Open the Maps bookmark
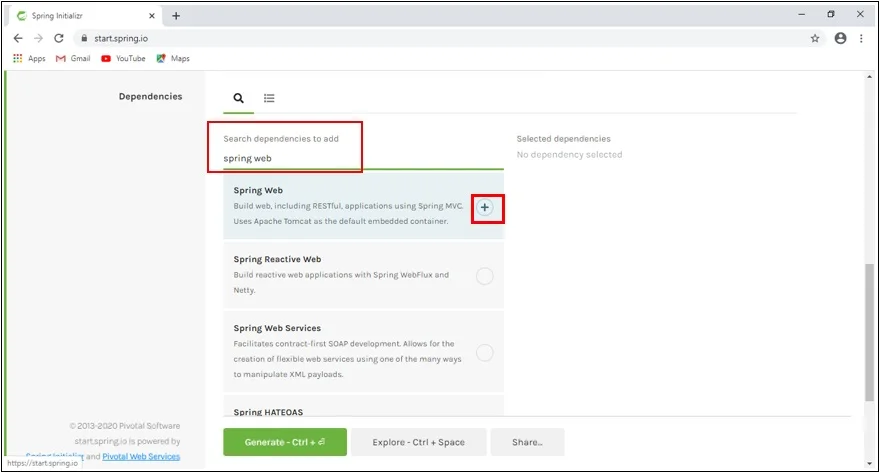The width and height of the screenshot is (880, 473). click(x=173, y=58)
